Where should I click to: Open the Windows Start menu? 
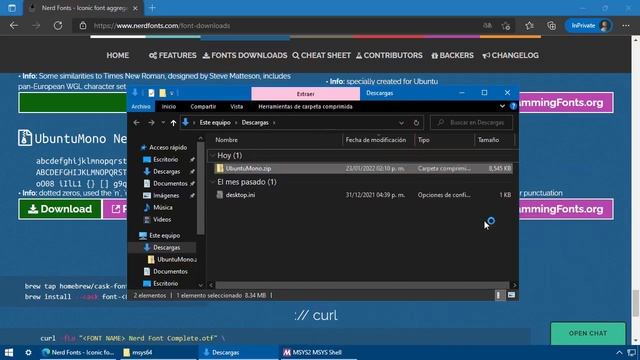click(9, 352)
